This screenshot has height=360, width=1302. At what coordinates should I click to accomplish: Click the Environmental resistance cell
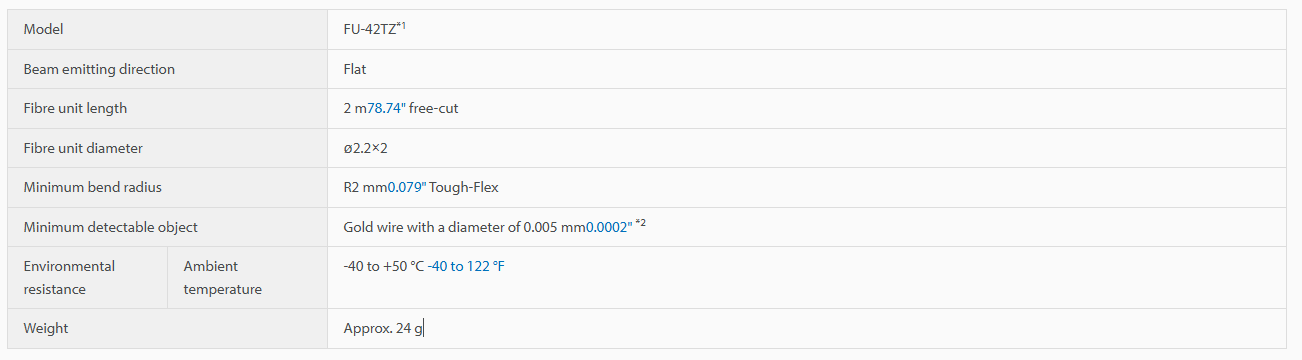coord(88,277)
